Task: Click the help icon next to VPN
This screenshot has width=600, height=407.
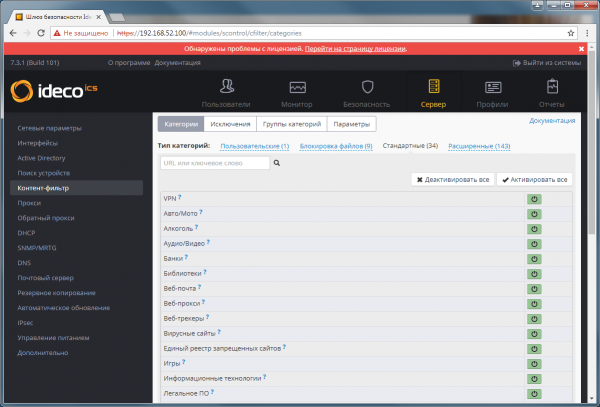Action: (181, 197)
